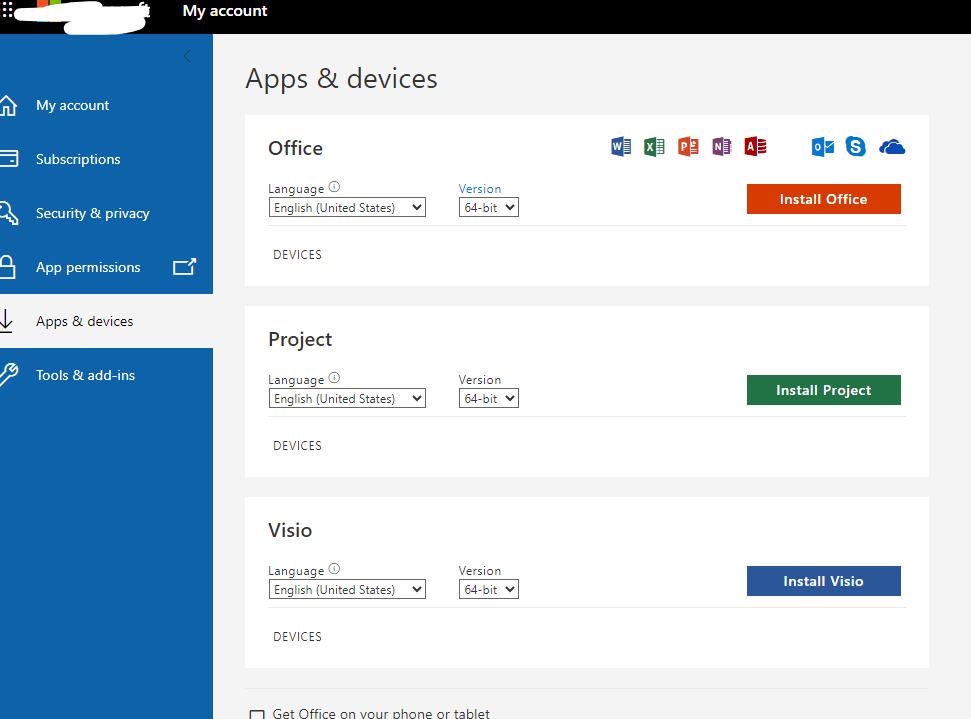Click the key icon beside Security & privacy
The width and height of the screenshot is (971, 719).
click(9, 213)
